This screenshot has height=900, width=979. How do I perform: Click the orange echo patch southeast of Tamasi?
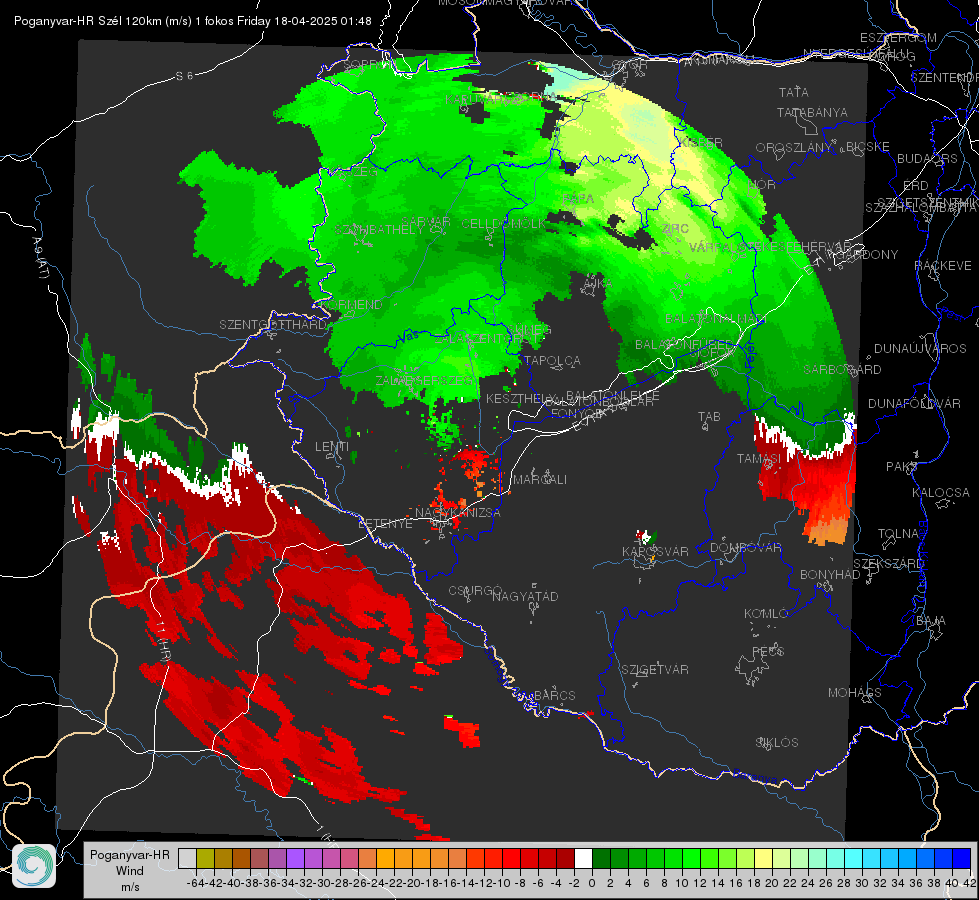(825, 528)
